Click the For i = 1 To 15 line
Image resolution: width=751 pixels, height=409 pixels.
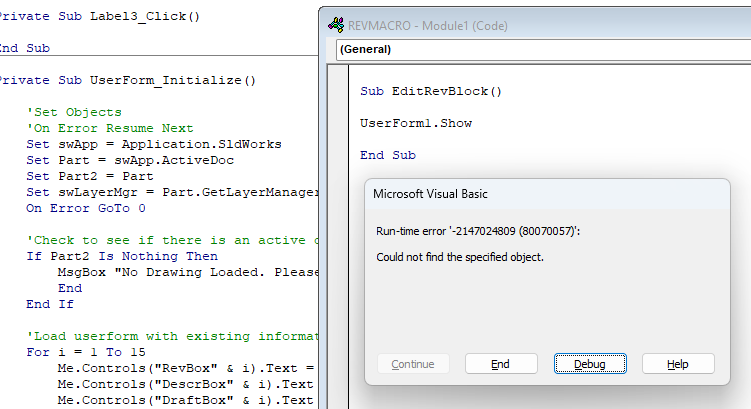click(89, 352)
